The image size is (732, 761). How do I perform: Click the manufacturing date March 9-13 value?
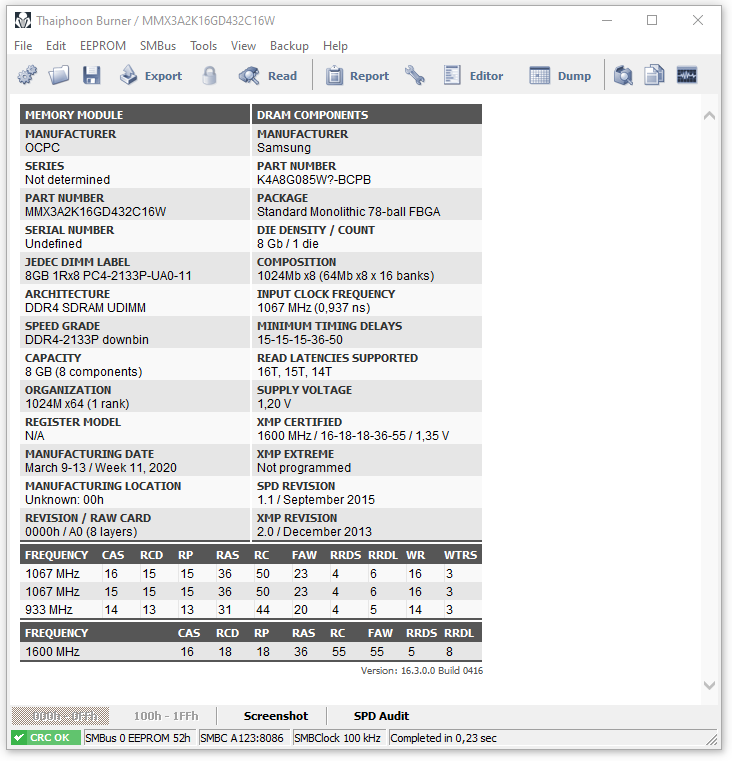point(101,468)
